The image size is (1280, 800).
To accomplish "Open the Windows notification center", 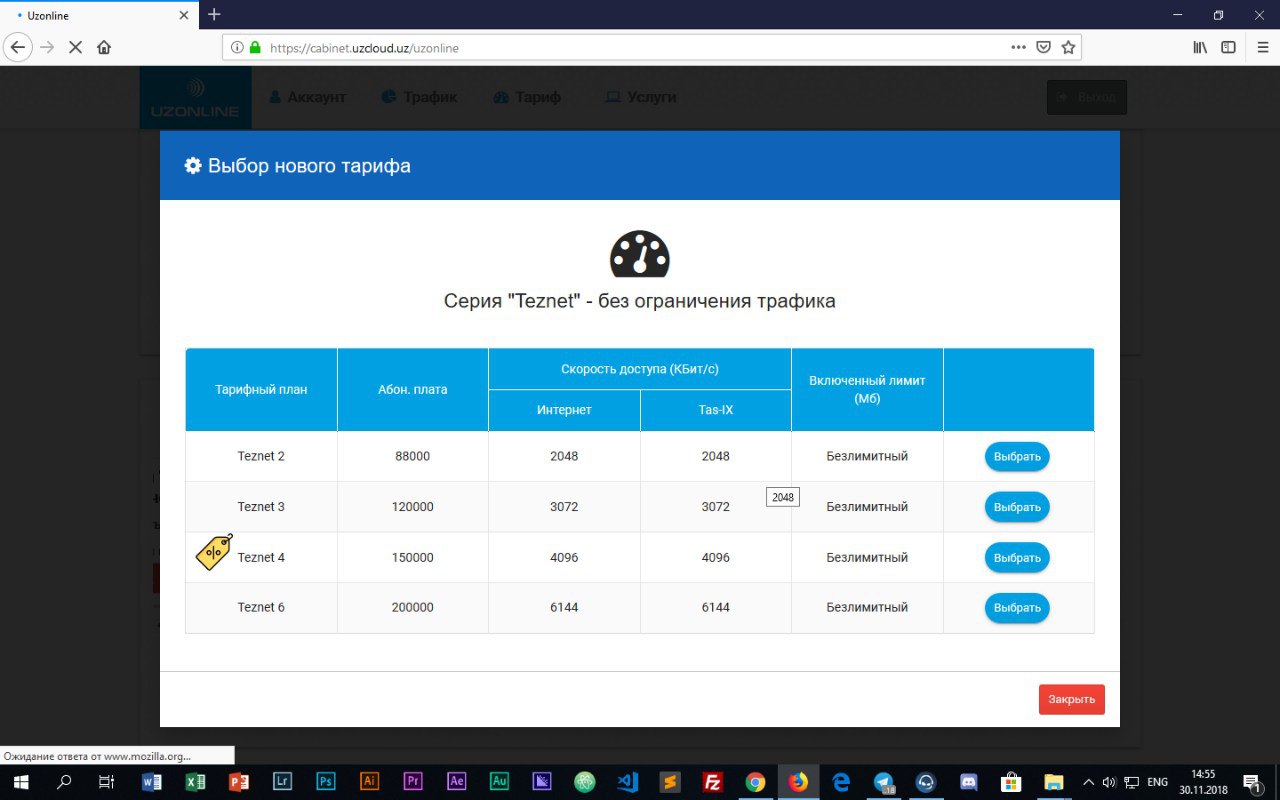I will 1251,782.
